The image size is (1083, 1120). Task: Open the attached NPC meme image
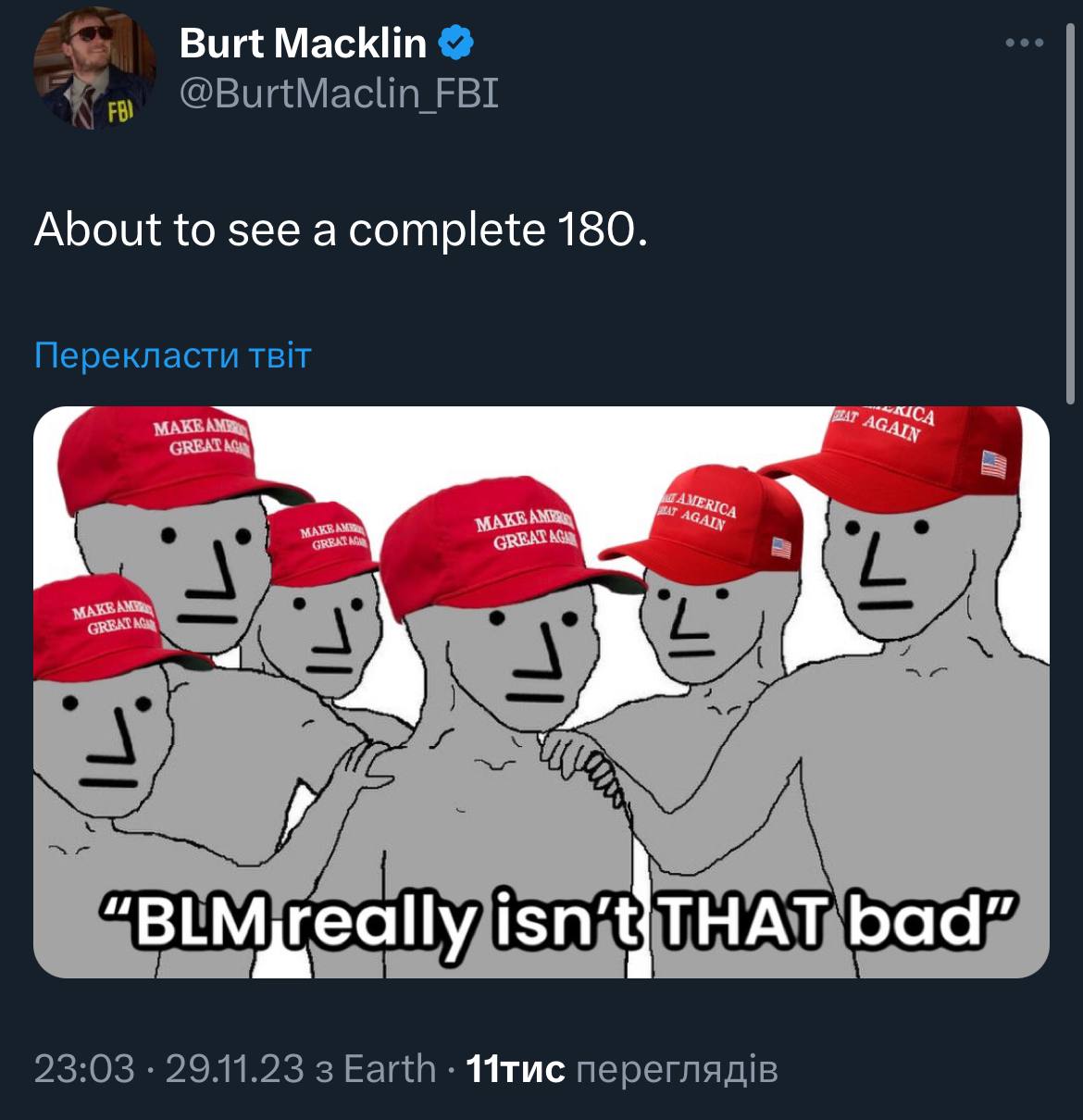(x=541, y=692)
